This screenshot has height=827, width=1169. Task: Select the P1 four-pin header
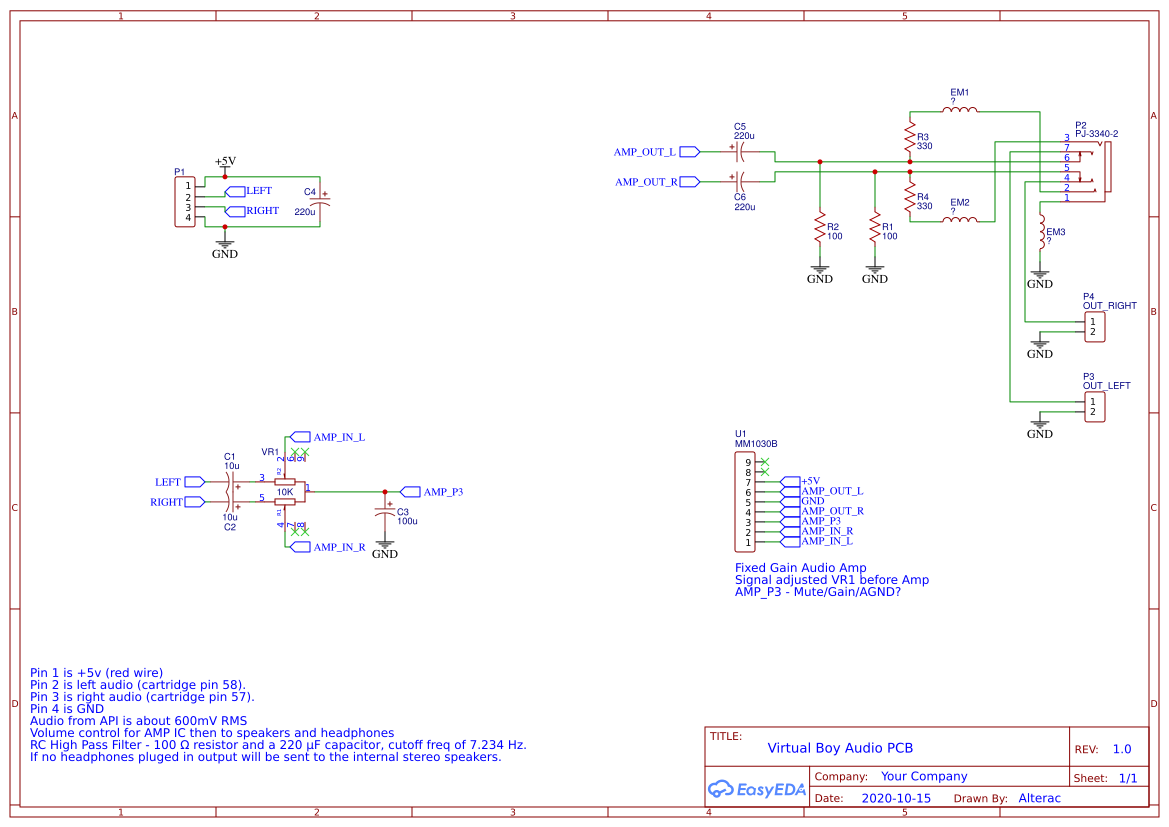point(185,202)
